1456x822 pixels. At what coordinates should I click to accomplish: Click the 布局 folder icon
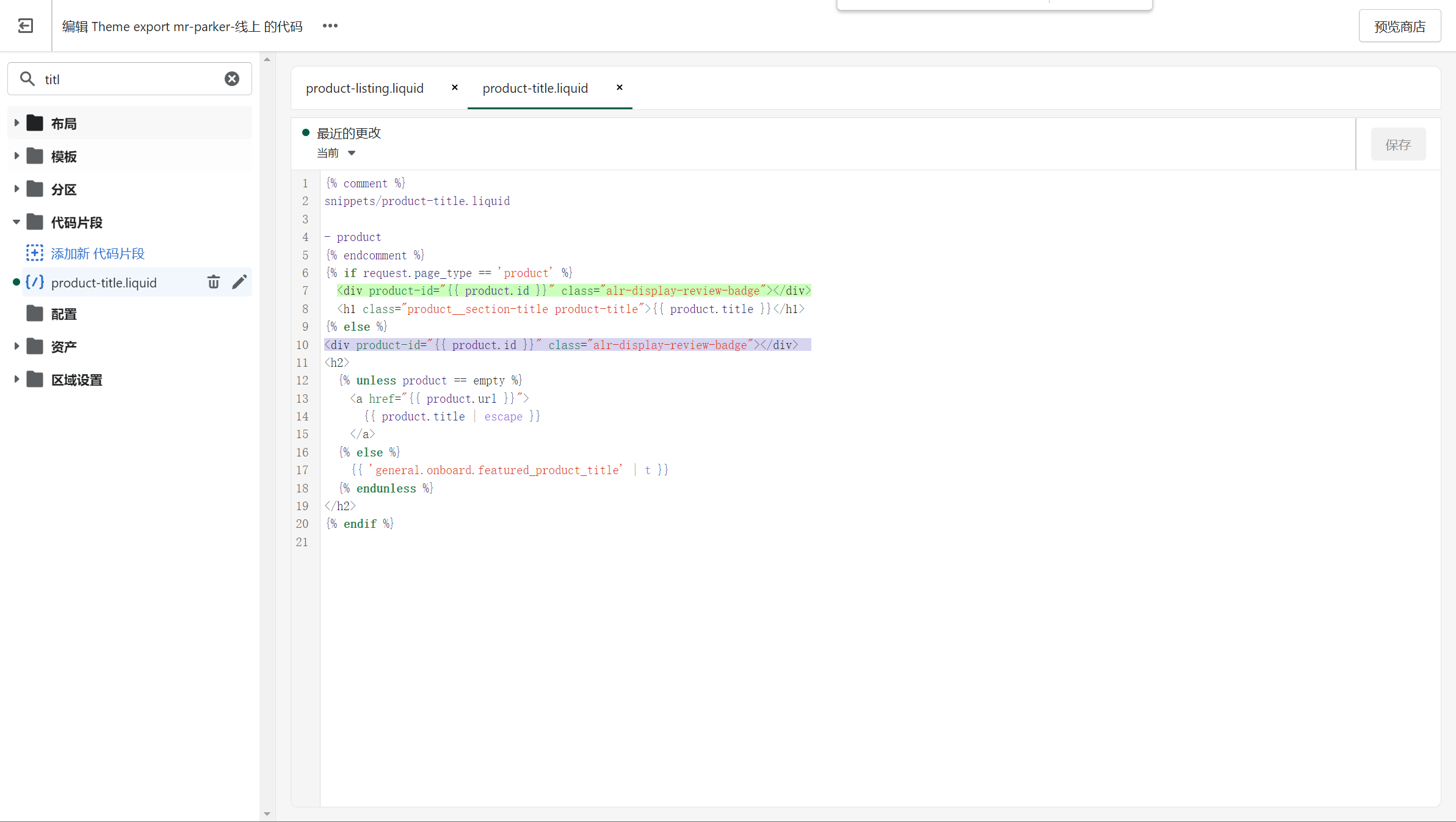tap(35, 123)
